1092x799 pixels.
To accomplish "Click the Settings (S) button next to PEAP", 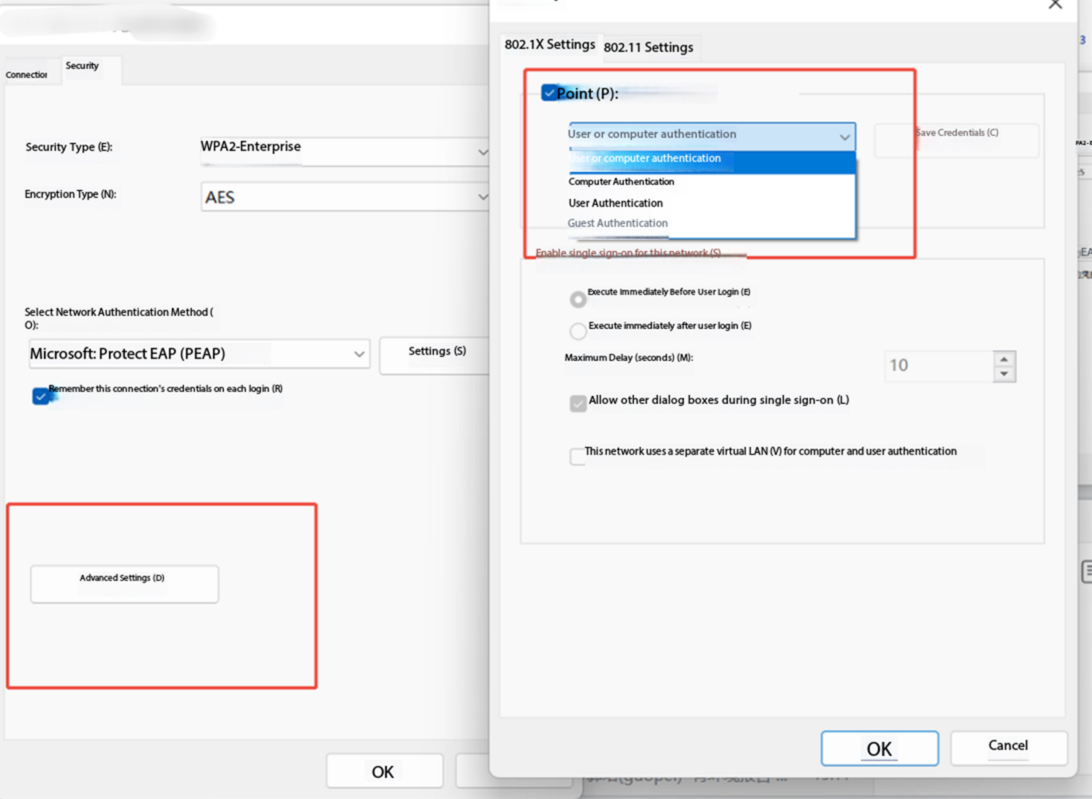I will click(x=436, y=353).
